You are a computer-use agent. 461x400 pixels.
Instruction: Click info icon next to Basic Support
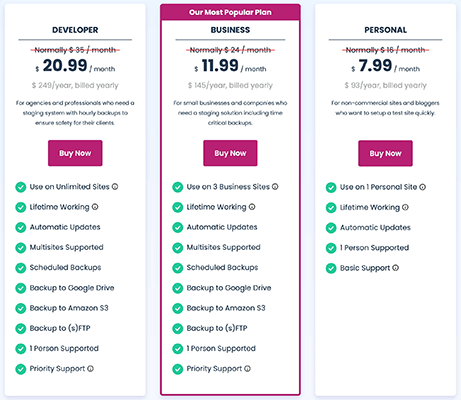pyautogui.click(x=395, y=268)
